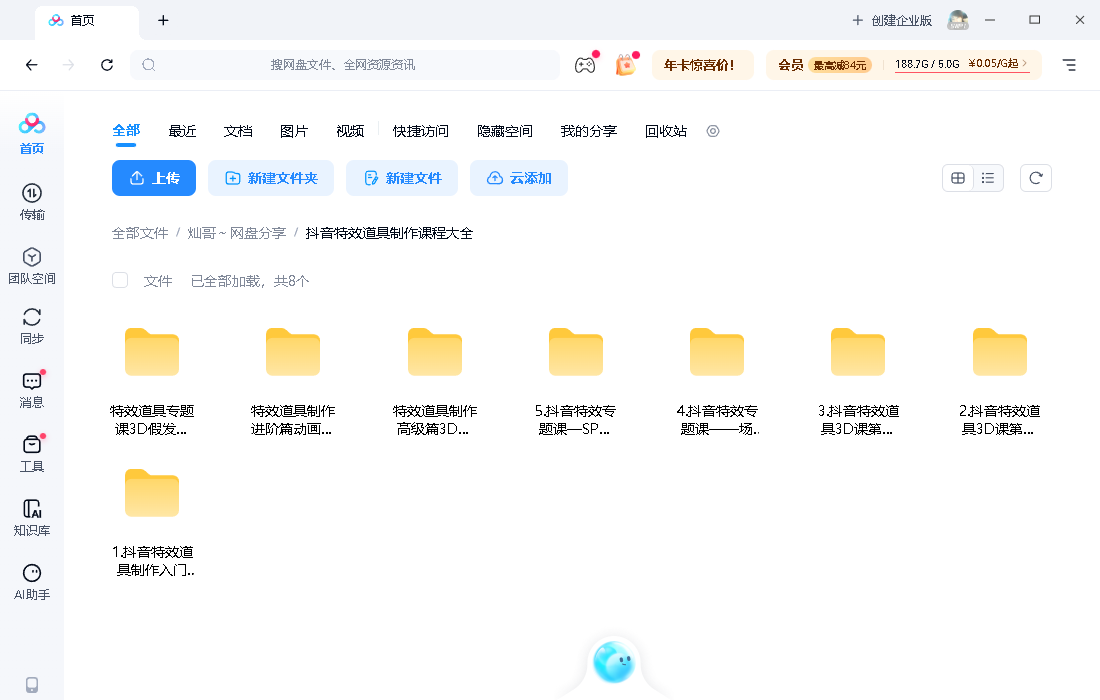Open a new tab with plus
Viewport: 1100px width, 700px height.
[163, 20]
